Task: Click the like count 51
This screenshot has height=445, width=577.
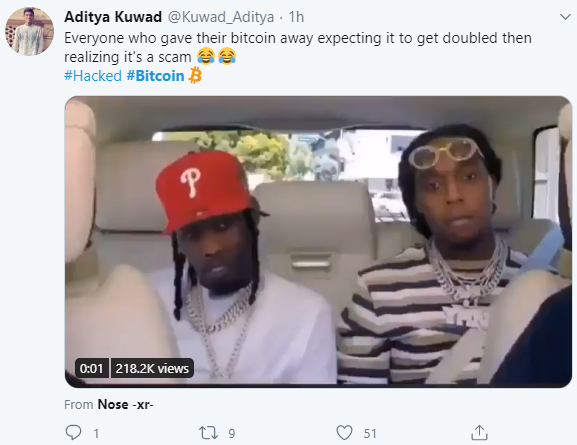Action: click(x=370, y=434)
